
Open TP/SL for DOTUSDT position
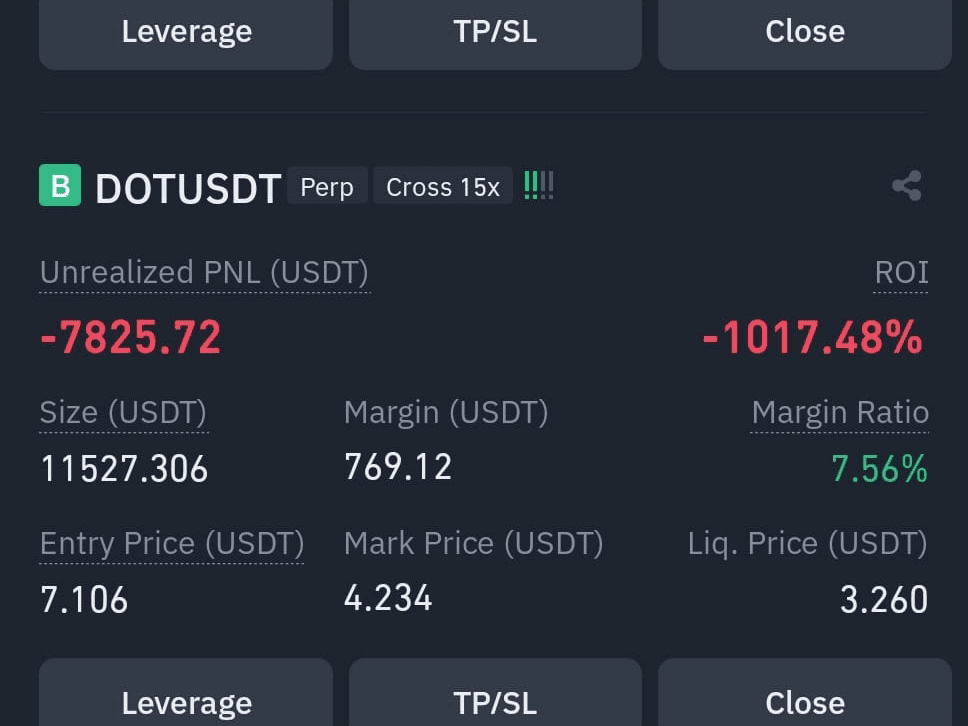point(495,693)
